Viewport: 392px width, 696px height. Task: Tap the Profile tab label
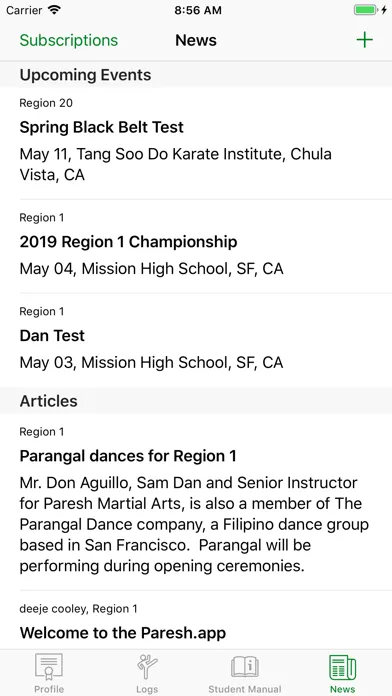(x=49, y=689)
